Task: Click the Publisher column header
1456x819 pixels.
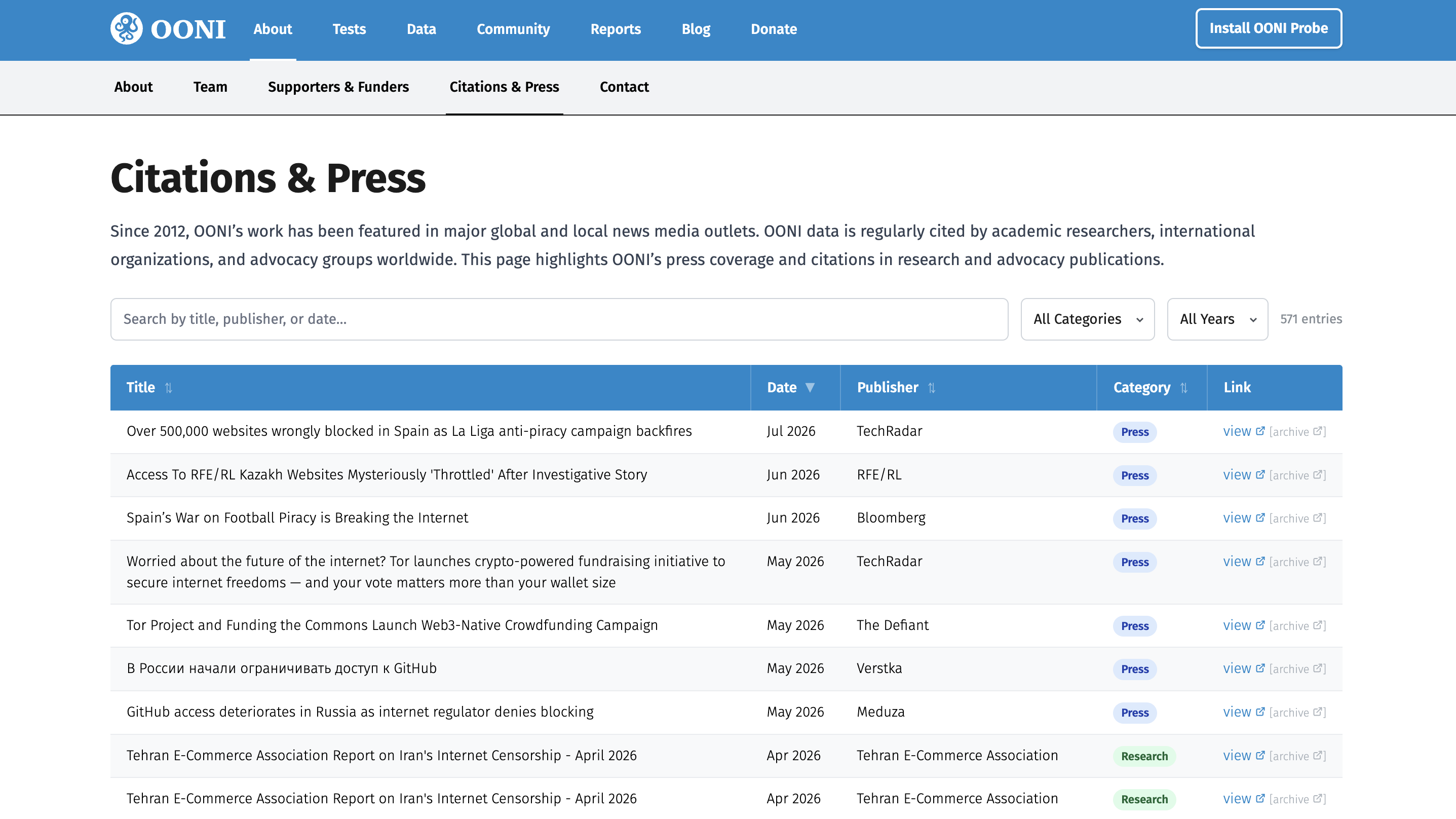Action: (x=968, y=387)
